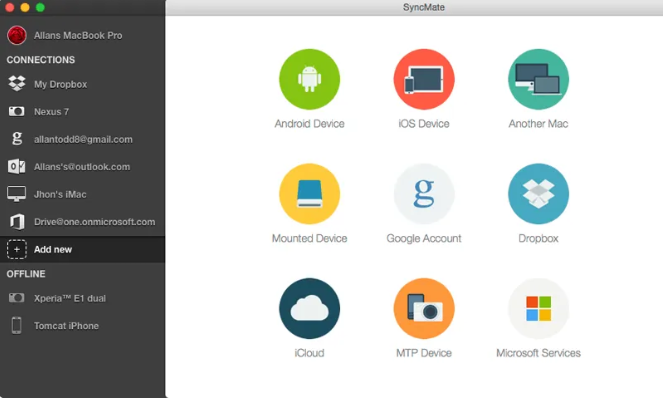Select the Allans's@outlook.com account entry
The image size is (666, 418).
pyautogui.click(x=82, y=167)
